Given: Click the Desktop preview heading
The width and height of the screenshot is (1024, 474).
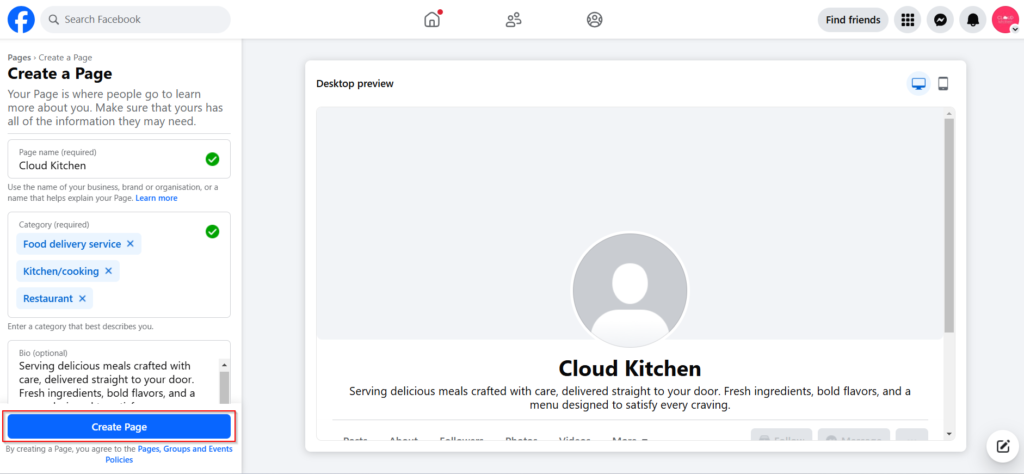Looking at the screenshot, I should point(355,84).
